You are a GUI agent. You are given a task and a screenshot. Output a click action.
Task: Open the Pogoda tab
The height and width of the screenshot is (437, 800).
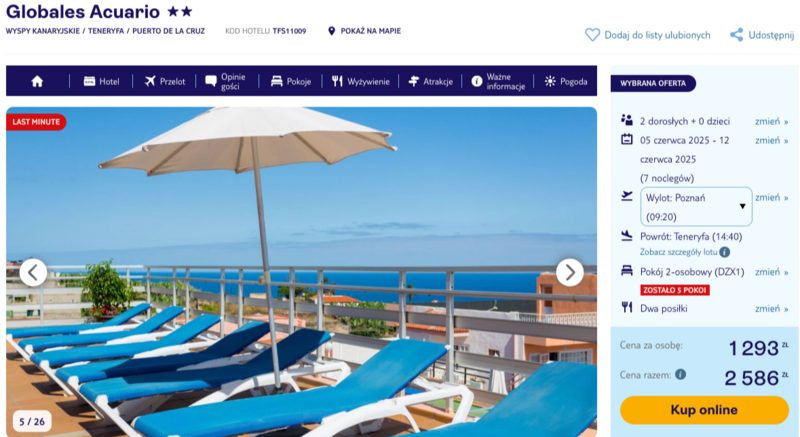tap(566, 81)
